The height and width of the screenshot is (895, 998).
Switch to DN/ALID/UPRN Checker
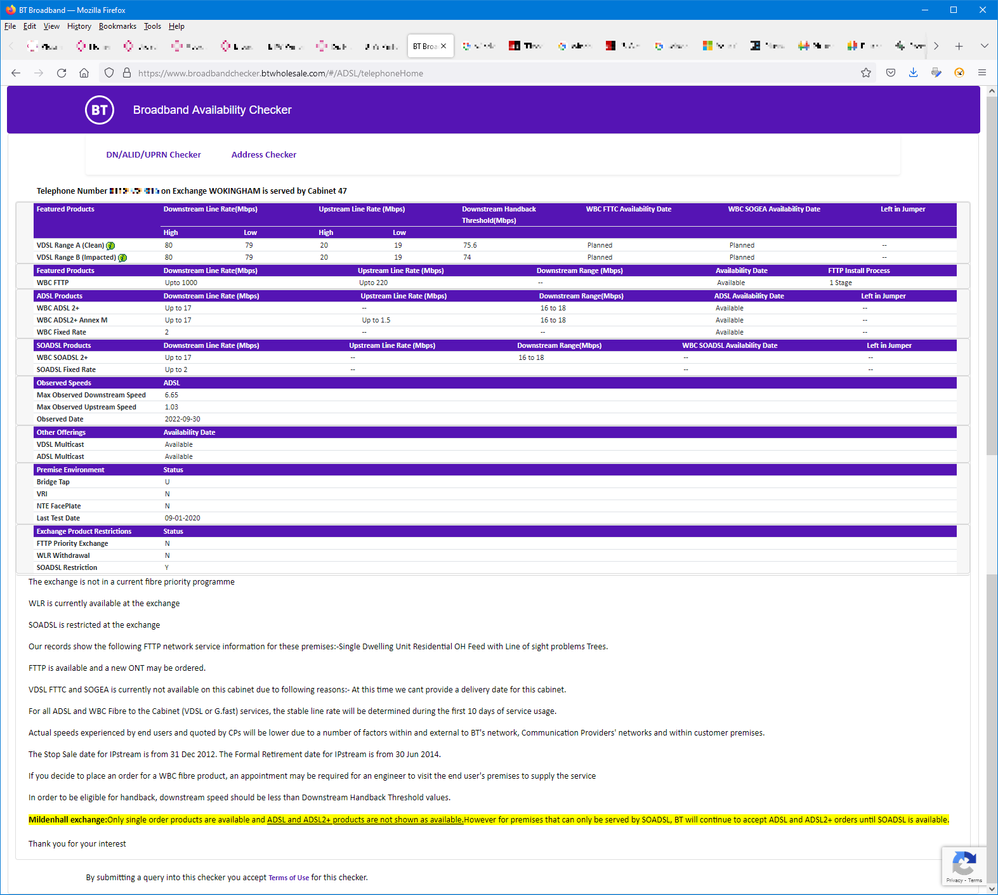(153, 155)
